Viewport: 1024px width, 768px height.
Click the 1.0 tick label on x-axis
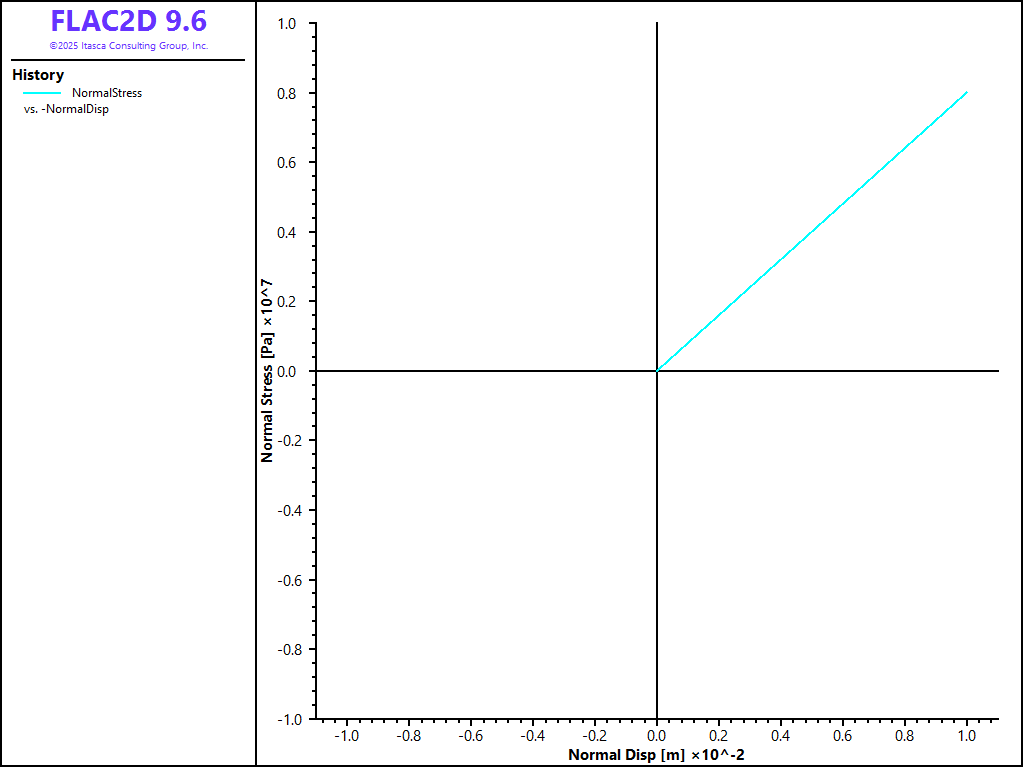pyautogui.click(x=966, y=735)
